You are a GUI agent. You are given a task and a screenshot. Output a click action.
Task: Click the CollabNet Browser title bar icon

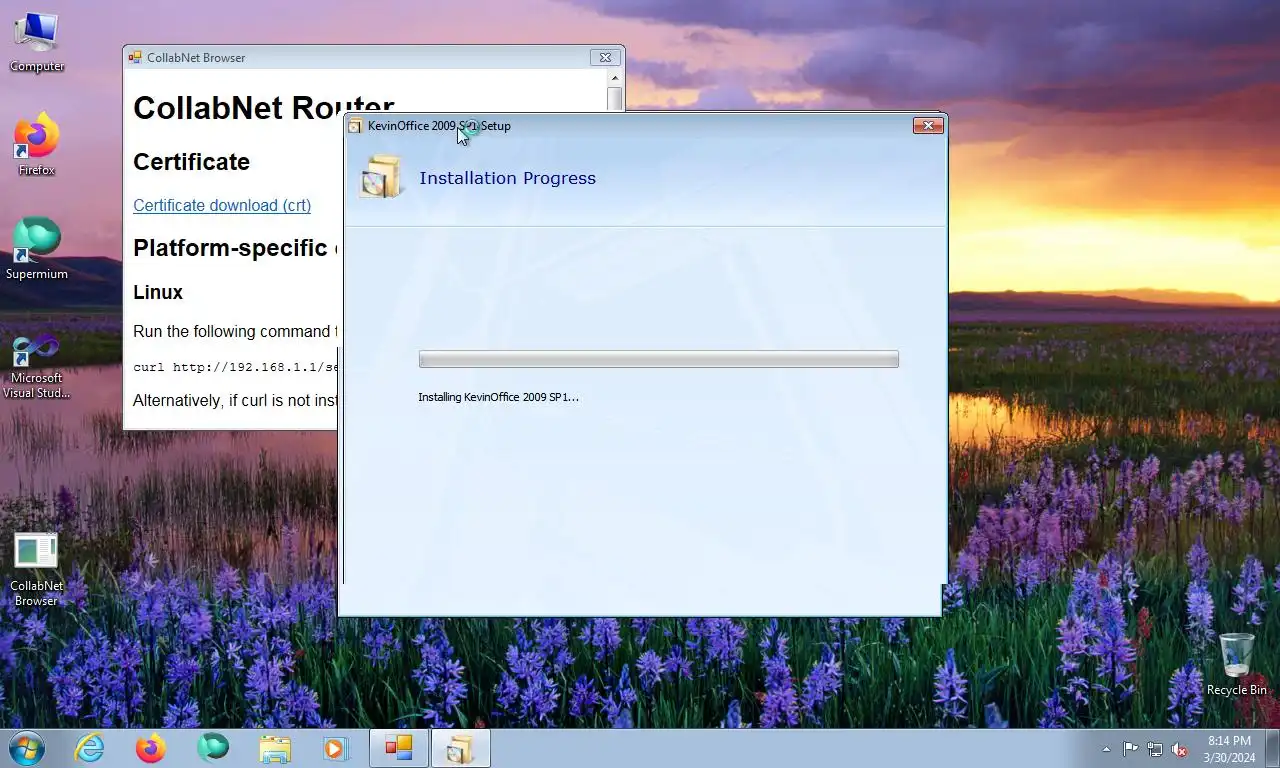[x=135, y=58]
